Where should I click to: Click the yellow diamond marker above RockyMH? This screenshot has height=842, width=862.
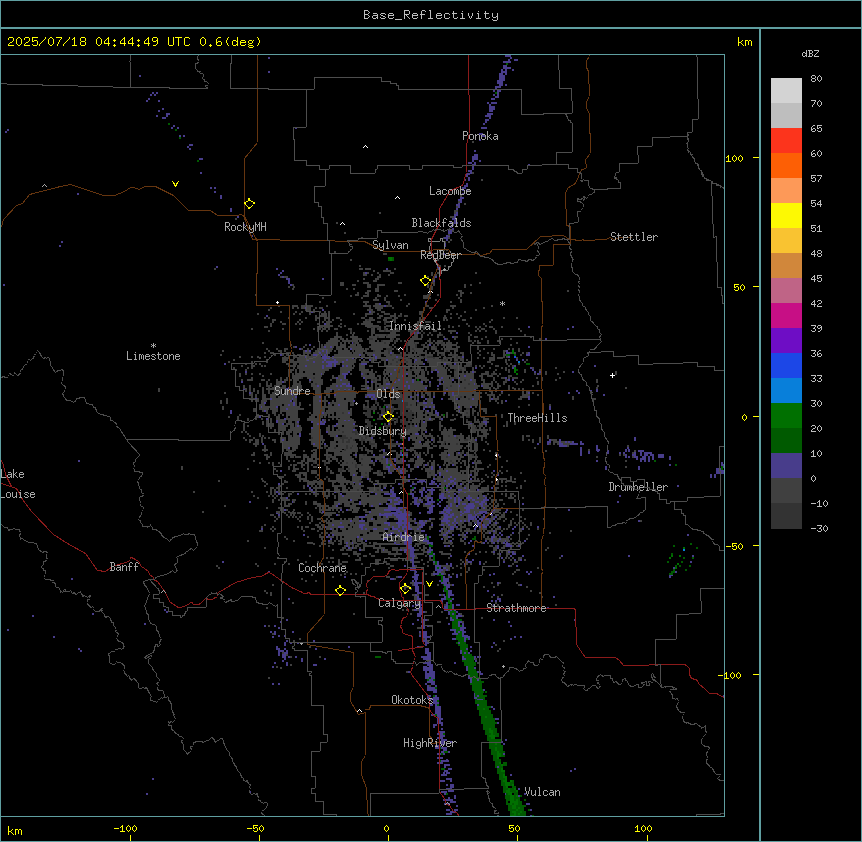[x=249, y=204]
